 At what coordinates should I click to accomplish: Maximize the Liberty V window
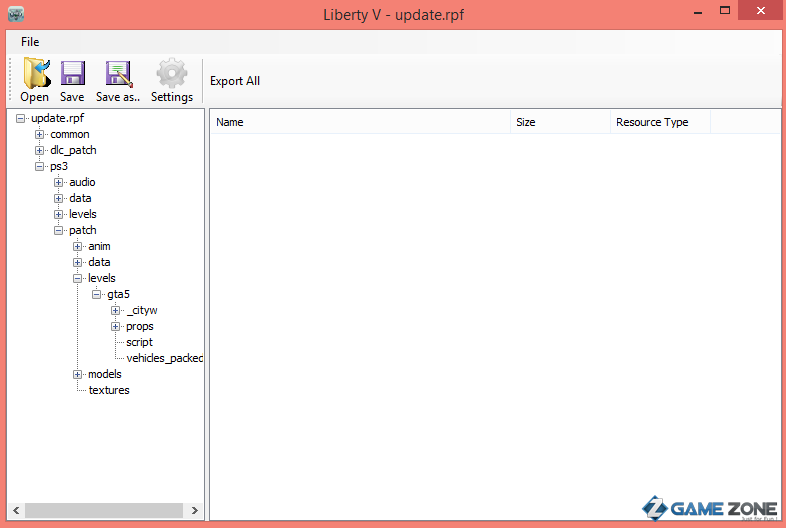725,11
